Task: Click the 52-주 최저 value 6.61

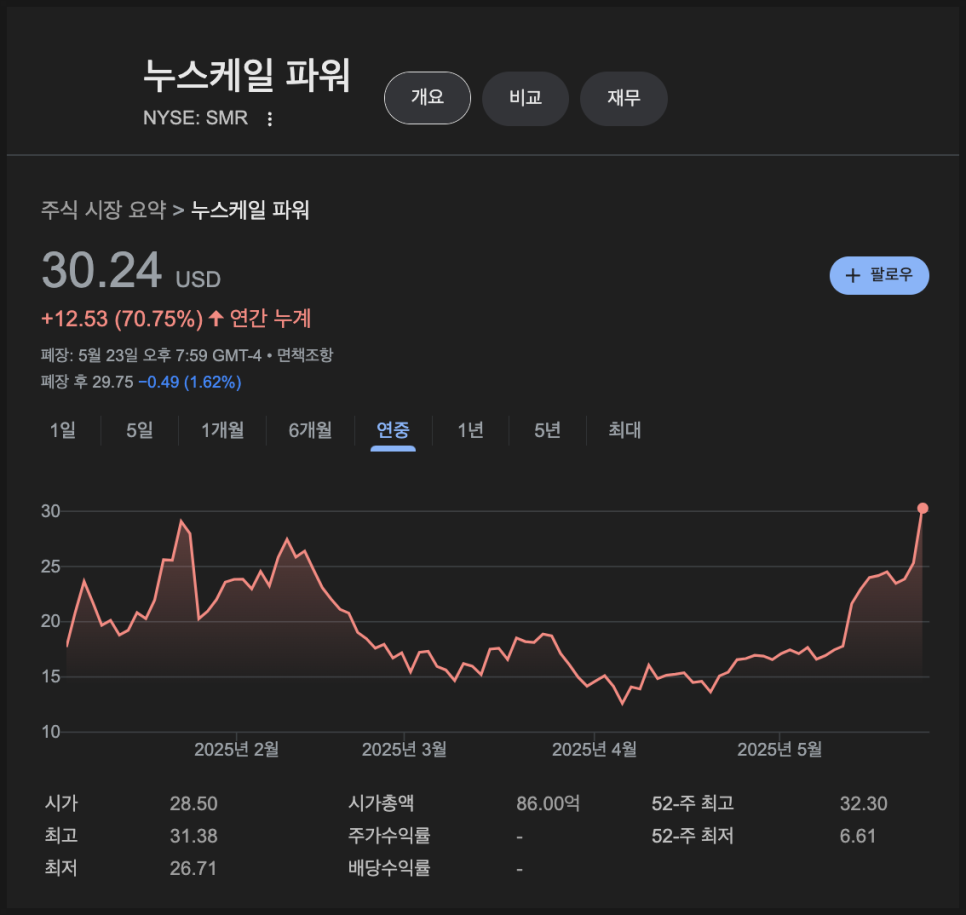Action: click(x=858, y=836)
